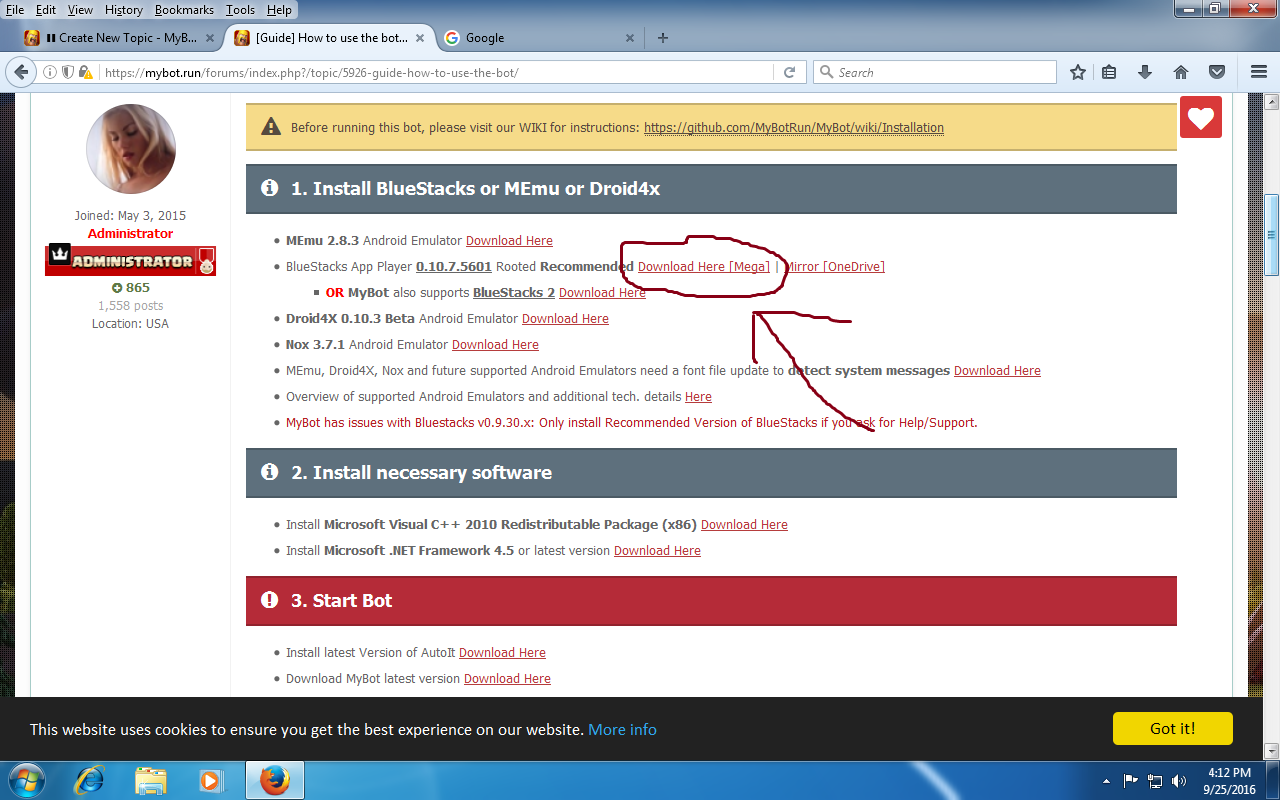Open the bookmarks list icon
Image resolution: width=1280 pixels, height=800 pixels.
point(1109,72)
